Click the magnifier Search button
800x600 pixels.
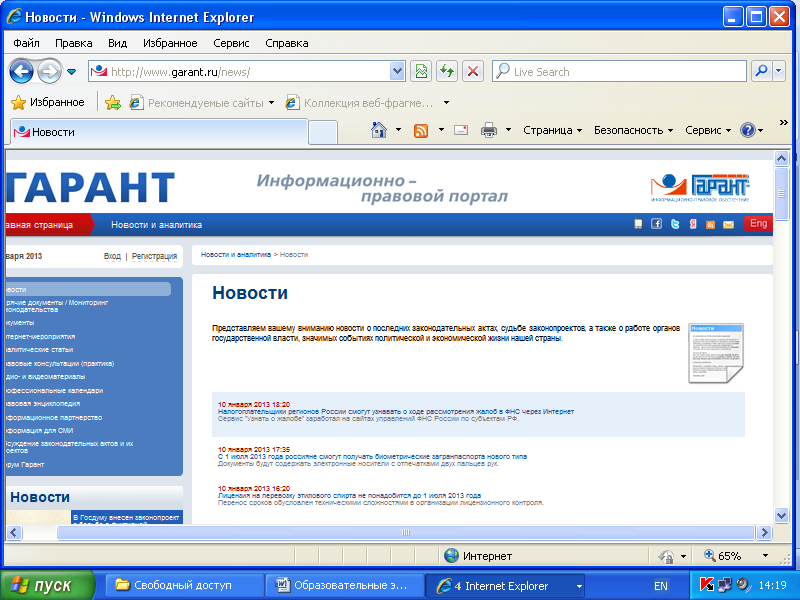pyautogui.click(x=761, y=71)
